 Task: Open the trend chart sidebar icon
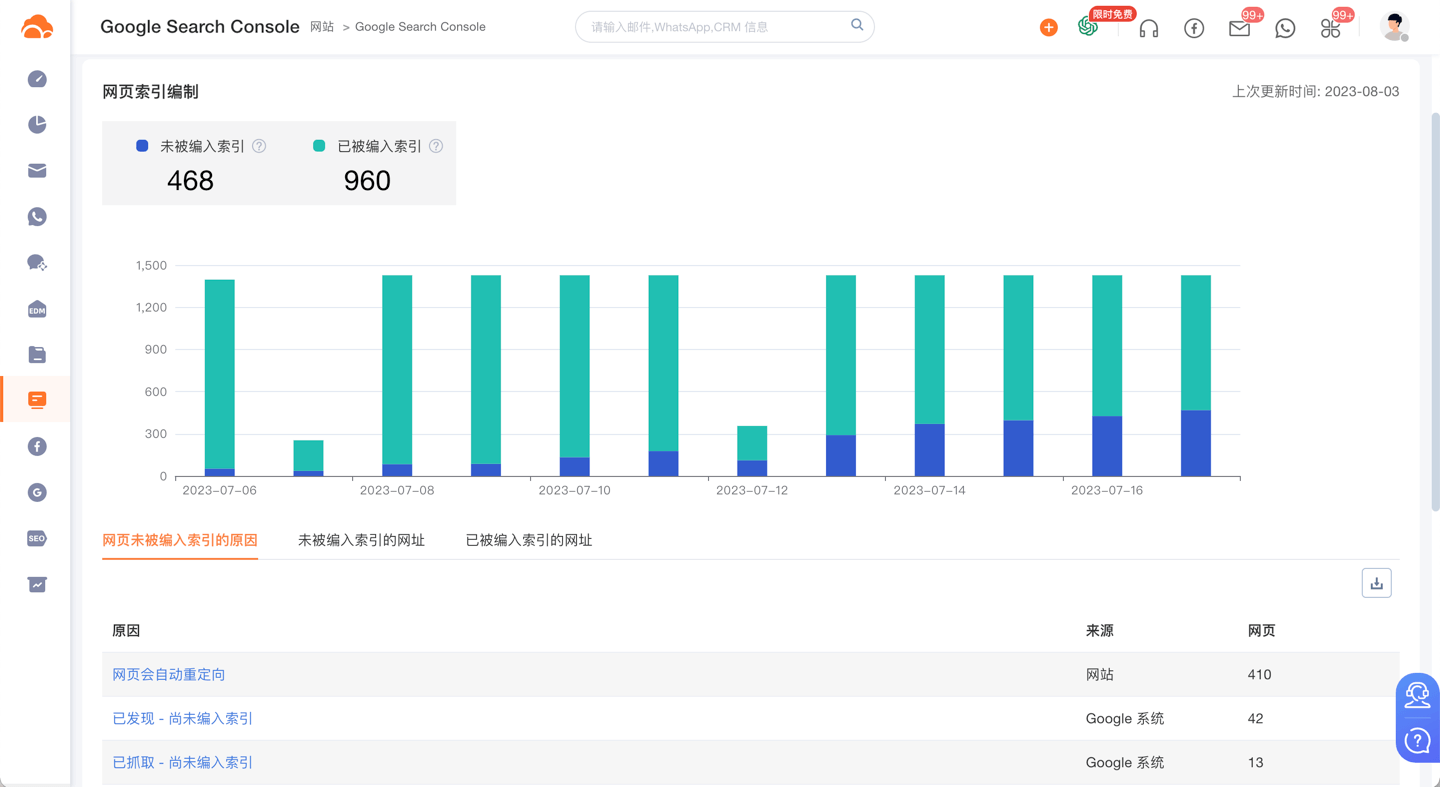pos(37,585)
